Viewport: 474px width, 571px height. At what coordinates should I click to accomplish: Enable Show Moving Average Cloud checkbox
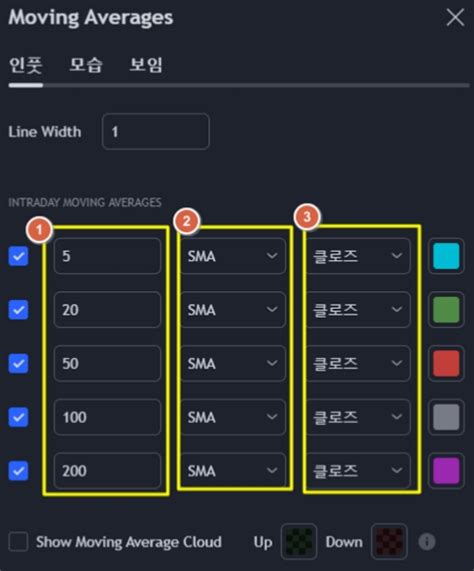[x=18, y=542]
